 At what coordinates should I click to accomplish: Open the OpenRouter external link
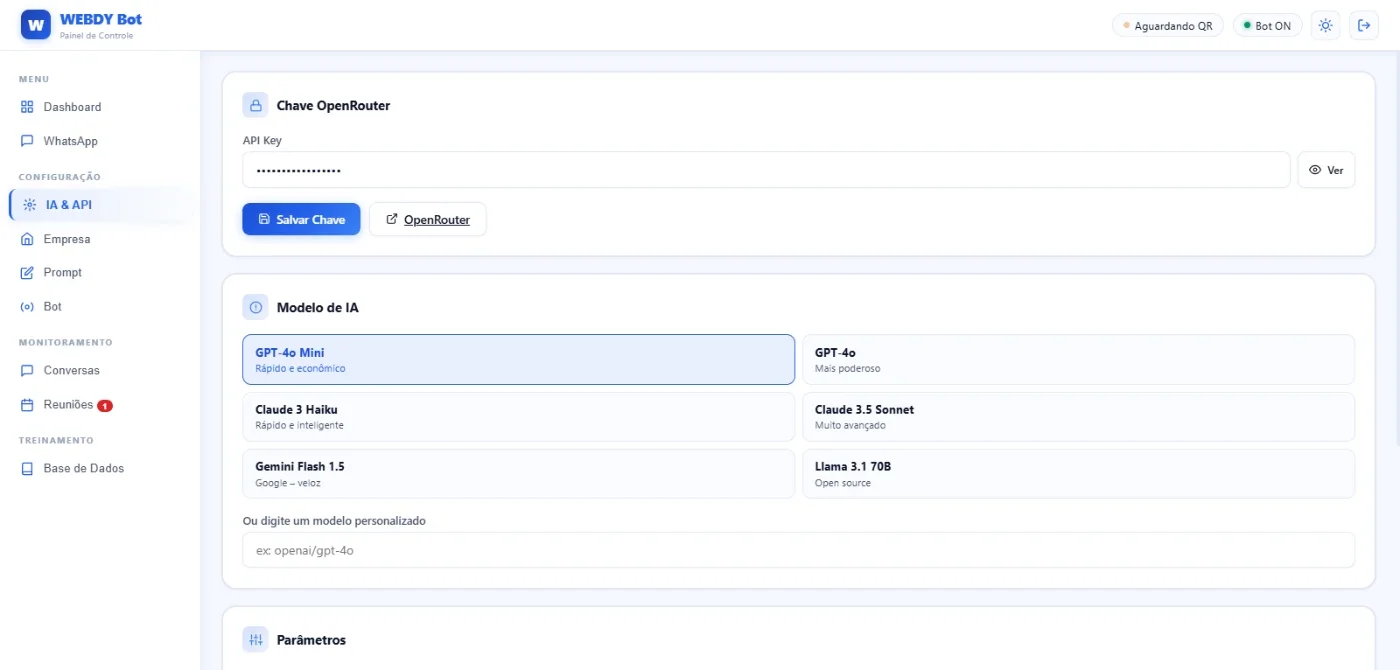pos(428,219)
